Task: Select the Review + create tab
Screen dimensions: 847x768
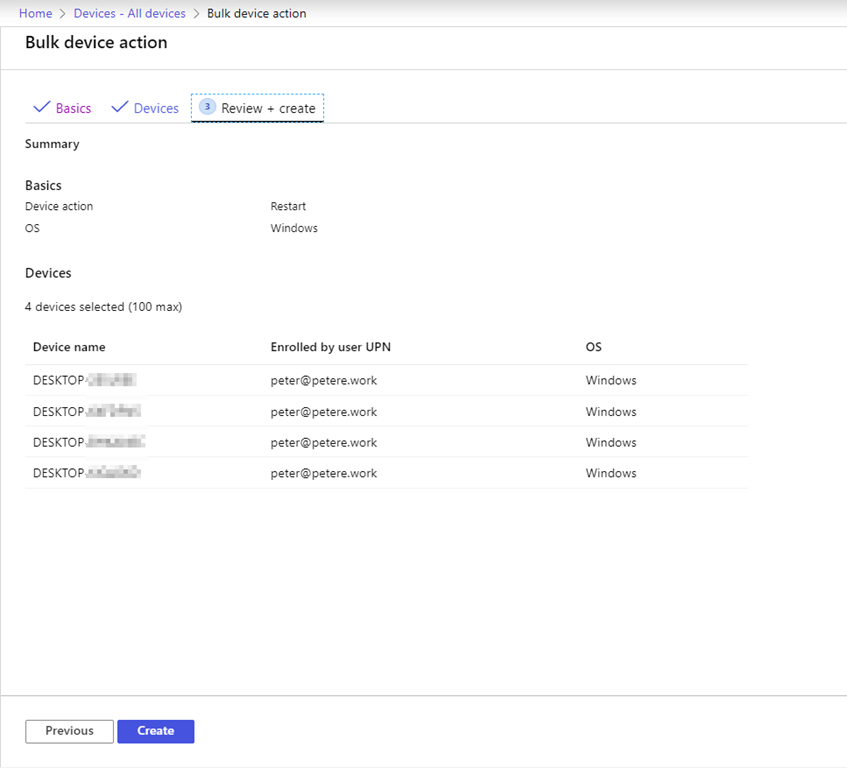Action: (x=268, y=108)
